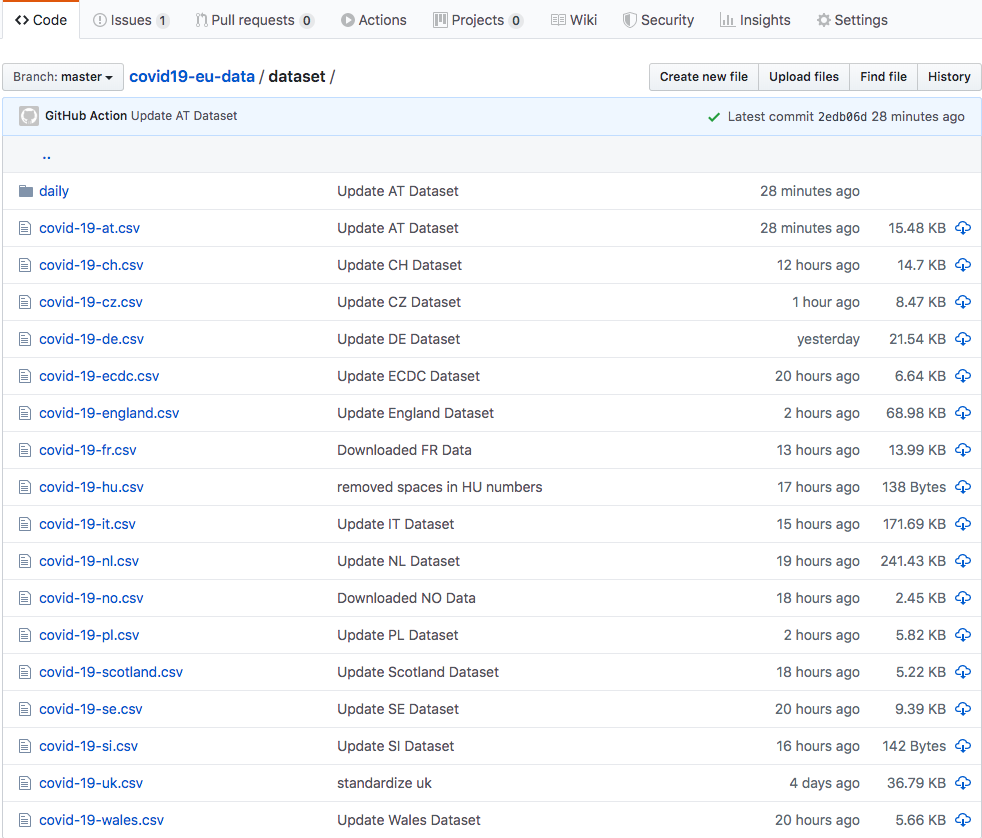Image resolution: width=982 pixels, height=838 pixels.
Task: Click the file icon beside covid-19-england.csv
Action: pyautogui.click(x=25, y=413)
